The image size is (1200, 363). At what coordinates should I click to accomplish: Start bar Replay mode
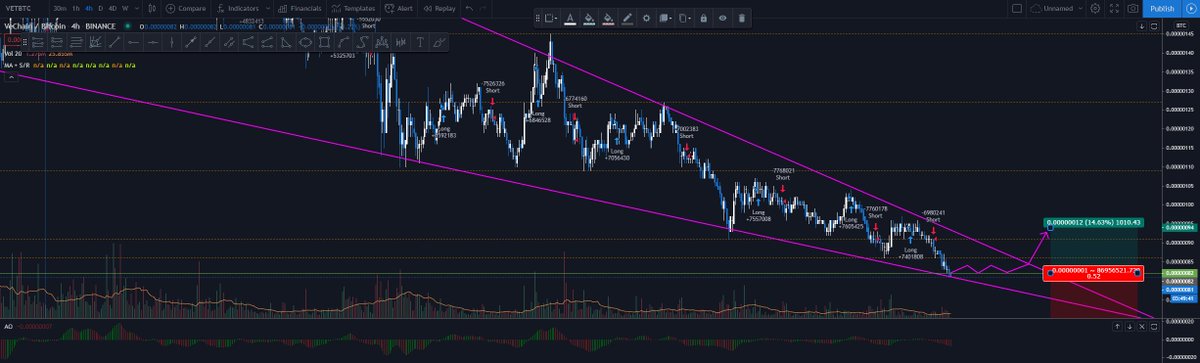click(x=440, y=8)
